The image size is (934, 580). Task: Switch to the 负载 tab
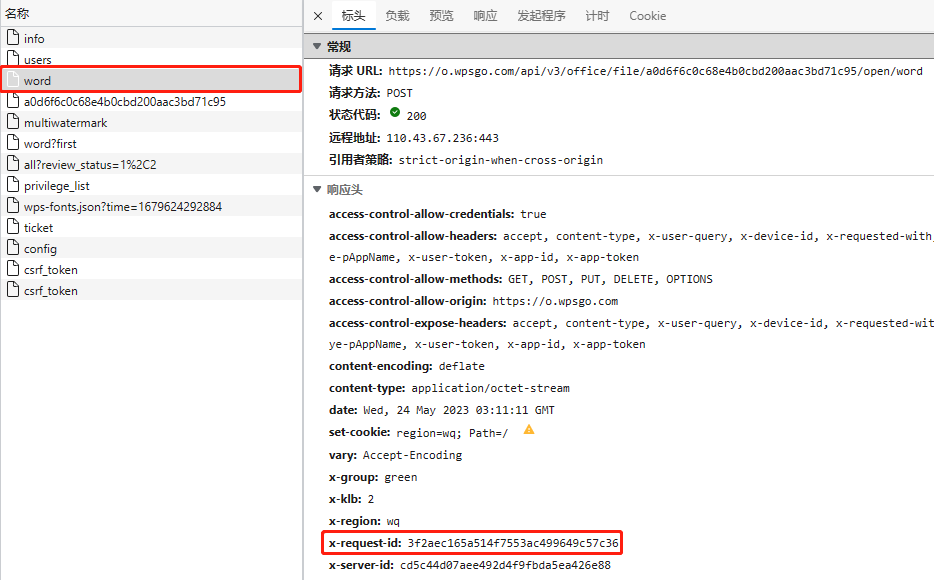(397, 16)
